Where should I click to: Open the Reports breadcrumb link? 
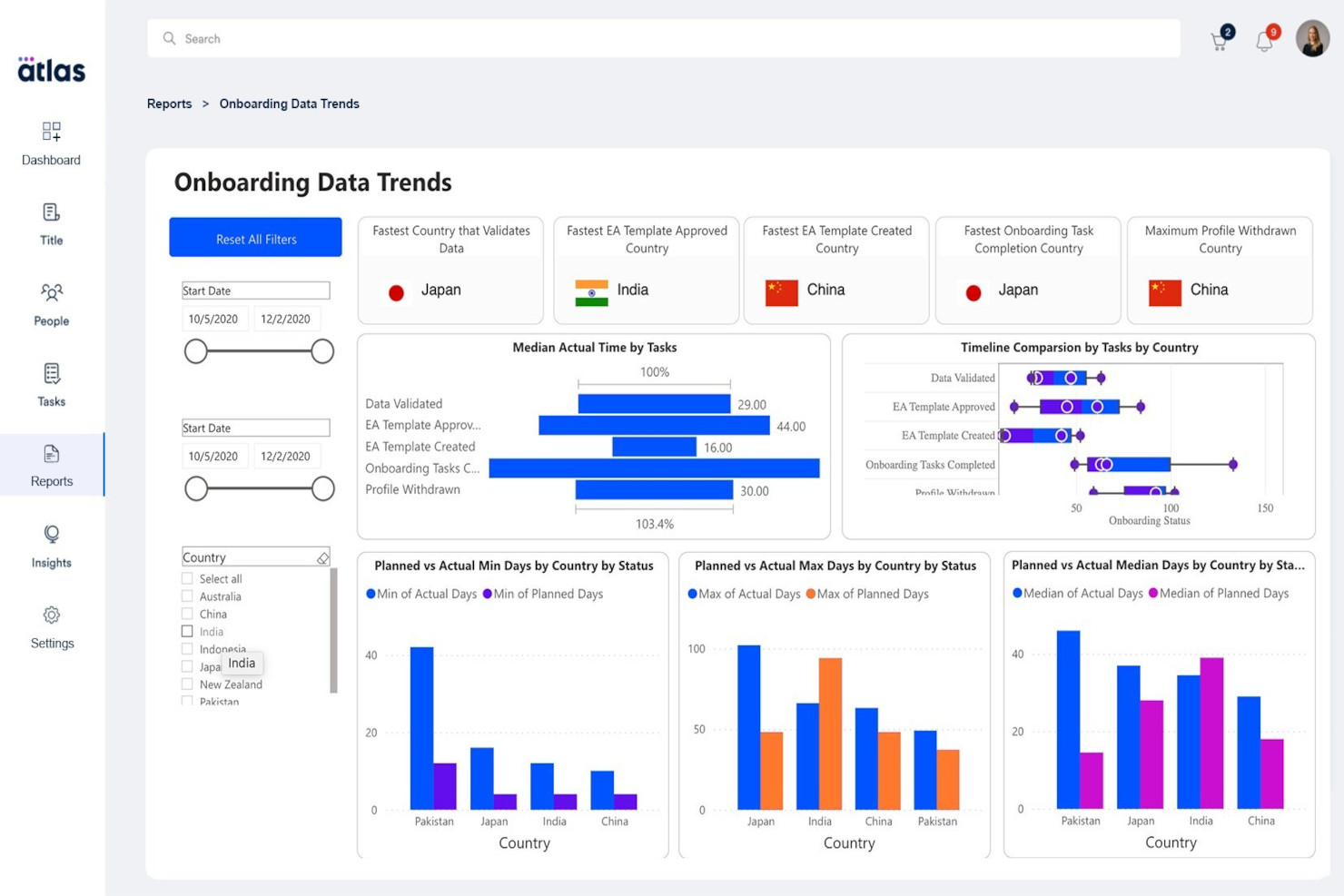(x=170, y=103)
